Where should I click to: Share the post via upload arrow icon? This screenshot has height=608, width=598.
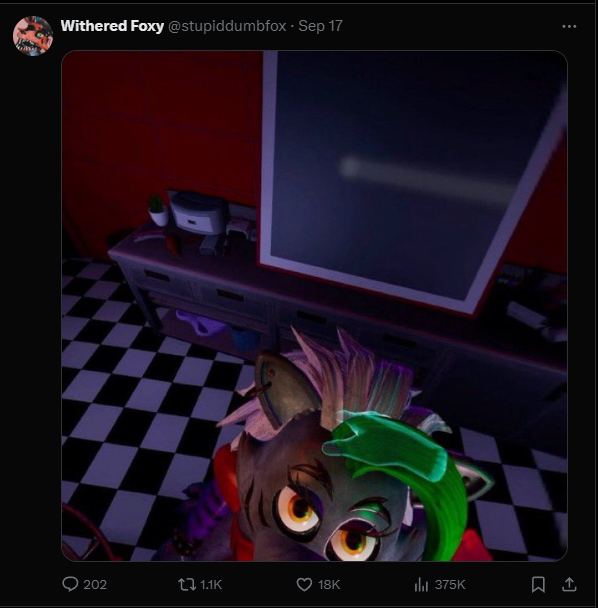tap(569, 584)
